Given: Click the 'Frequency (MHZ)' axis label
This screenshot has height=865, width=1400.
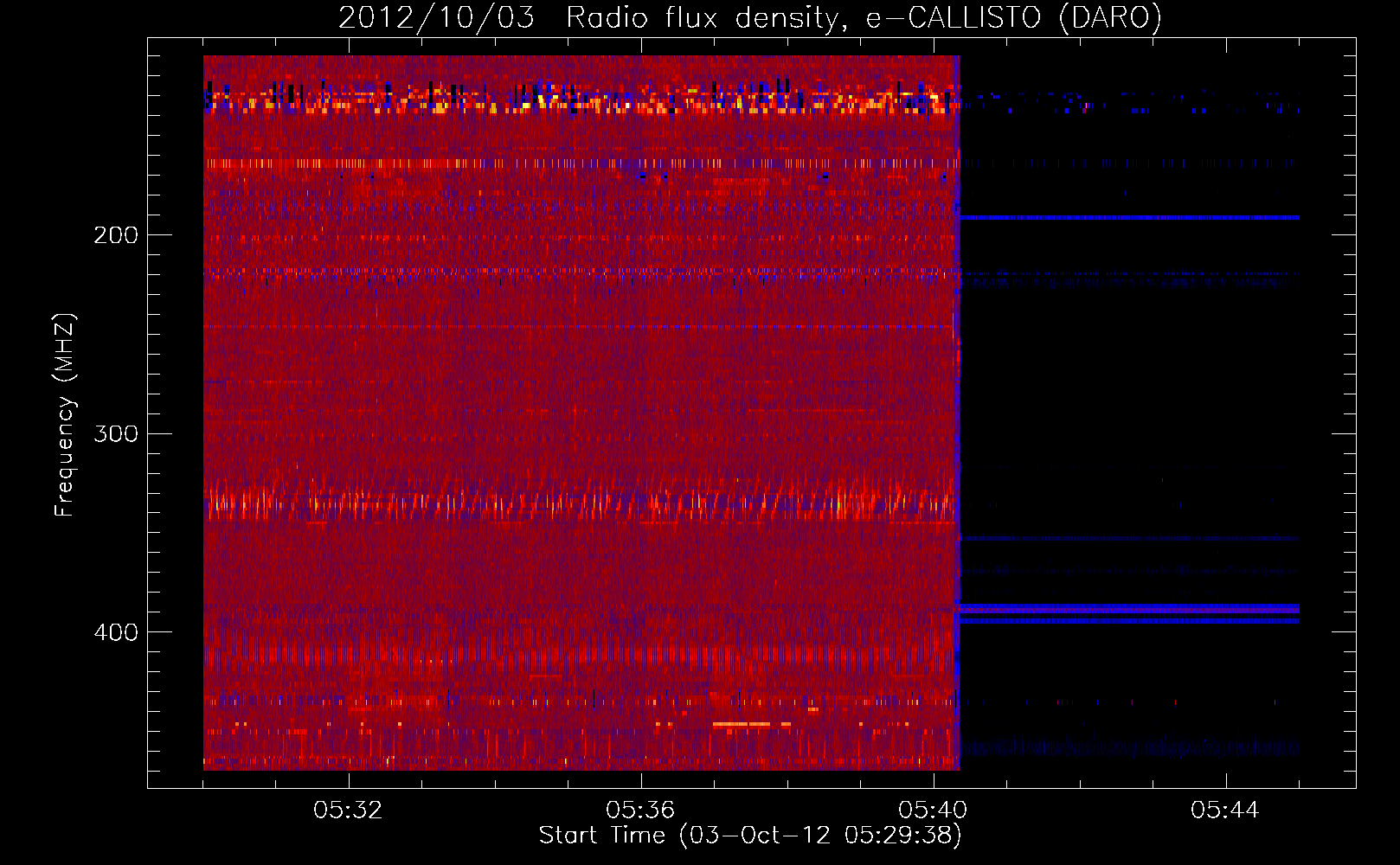Looking at the screenshot, I should tap(65, 415).
